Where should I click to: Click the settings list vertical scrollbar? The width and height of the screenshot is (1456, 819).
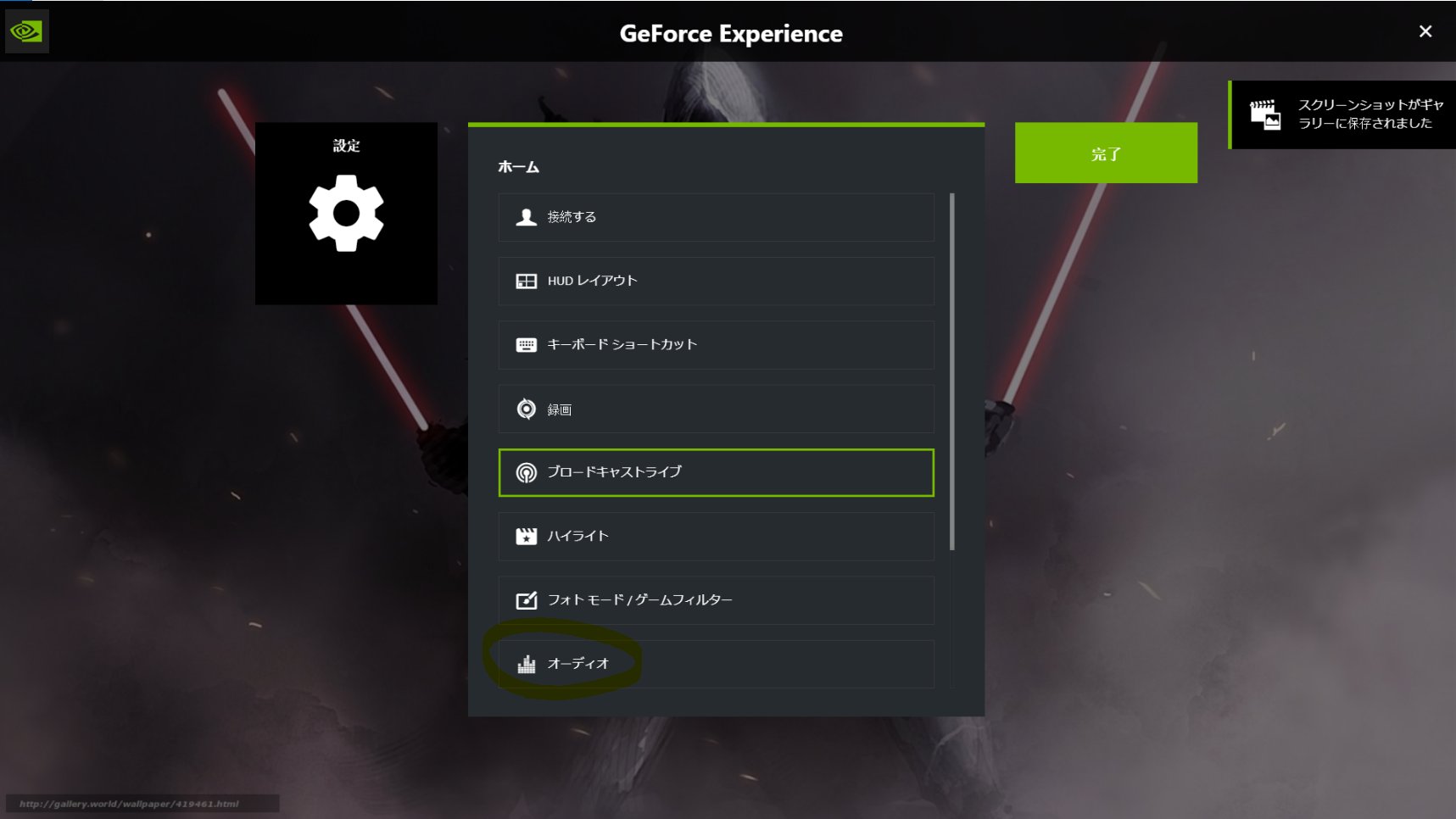pos(952,371)
